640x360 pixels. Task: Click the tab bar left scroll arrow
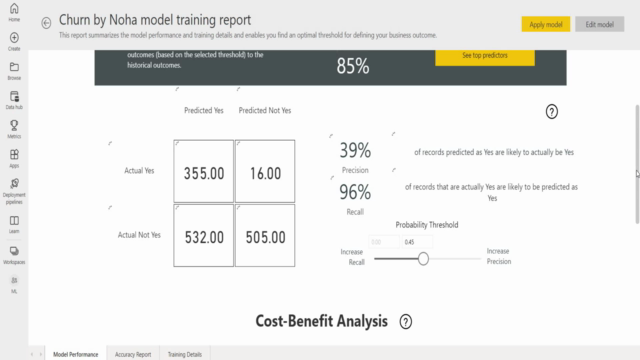click(32, 354)
